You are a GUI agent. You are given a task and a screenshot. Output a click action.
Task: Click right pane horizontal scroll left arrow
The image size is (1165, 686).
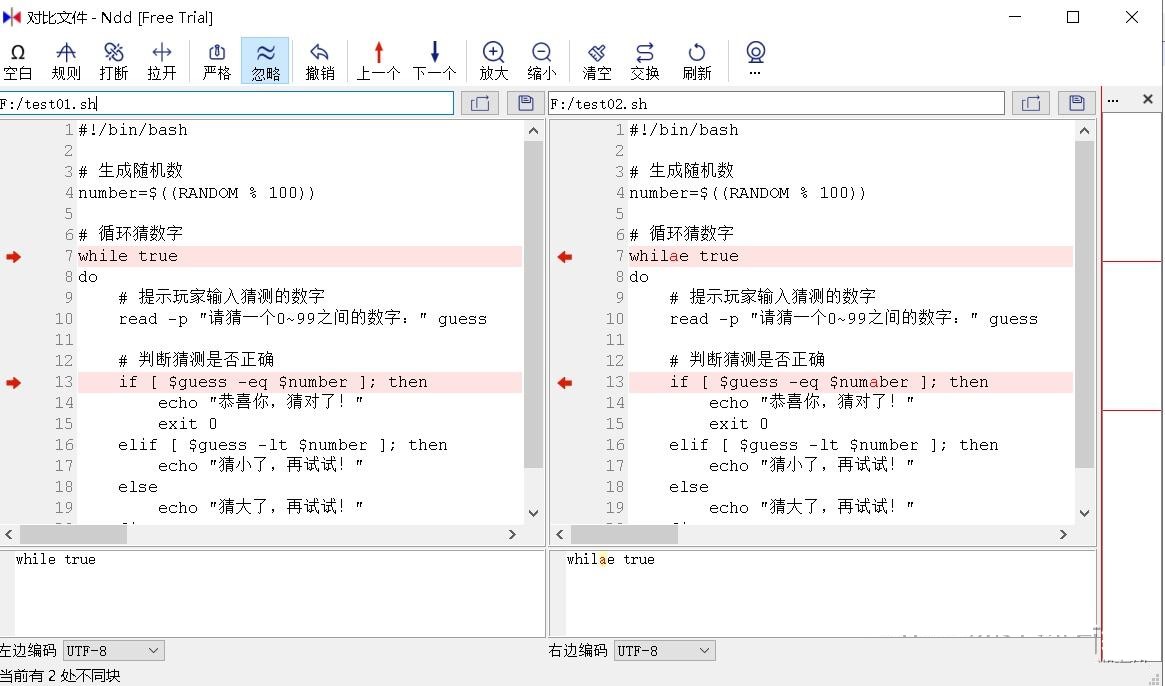pyautogui.click(x=559, y=534)
